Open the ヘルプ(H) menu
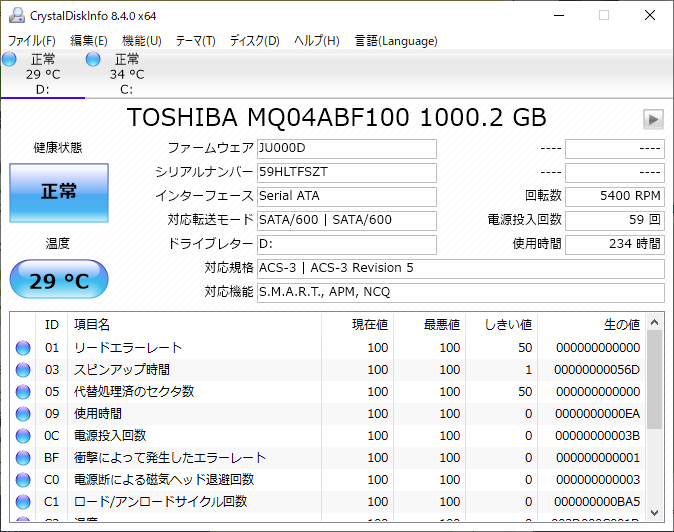The image size is (674, 532). point(317,41)
